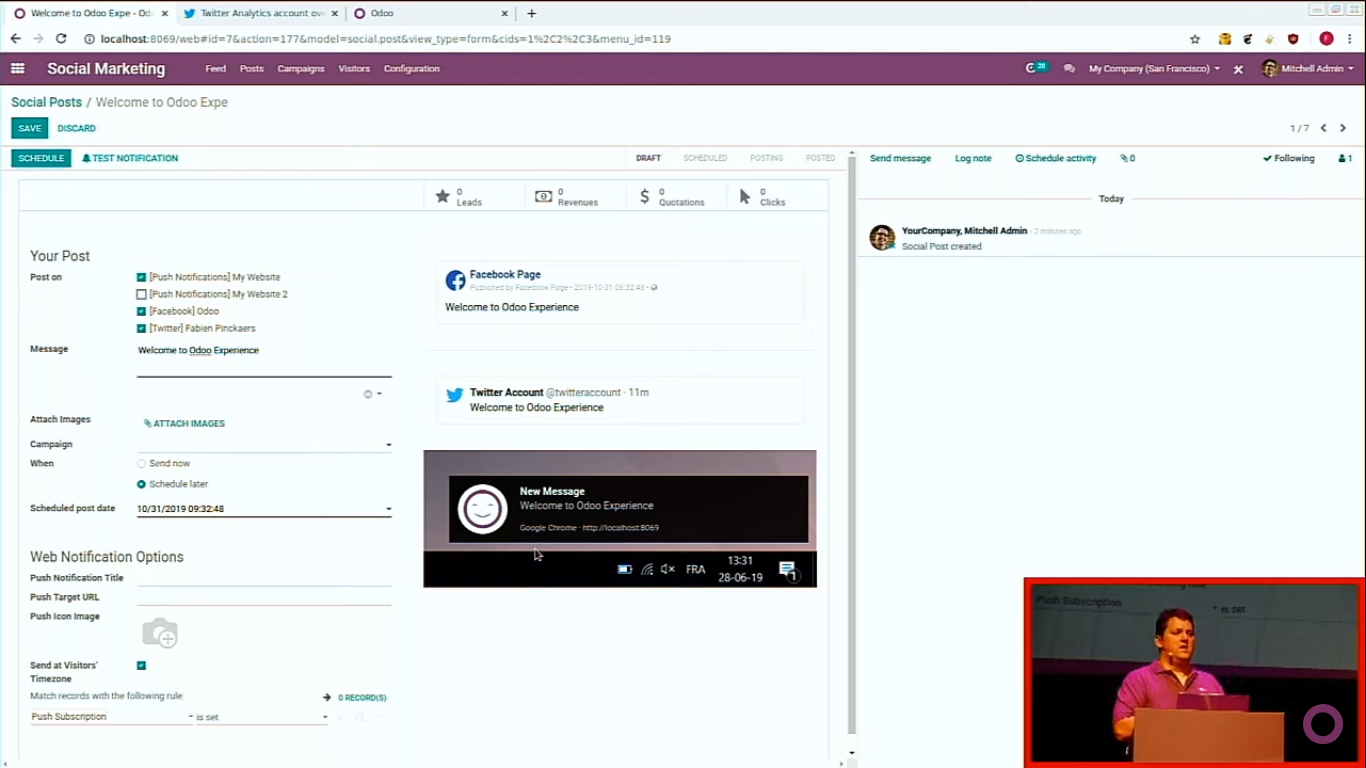Click Schedule activity in the chatter

(x=1056, y=158)
